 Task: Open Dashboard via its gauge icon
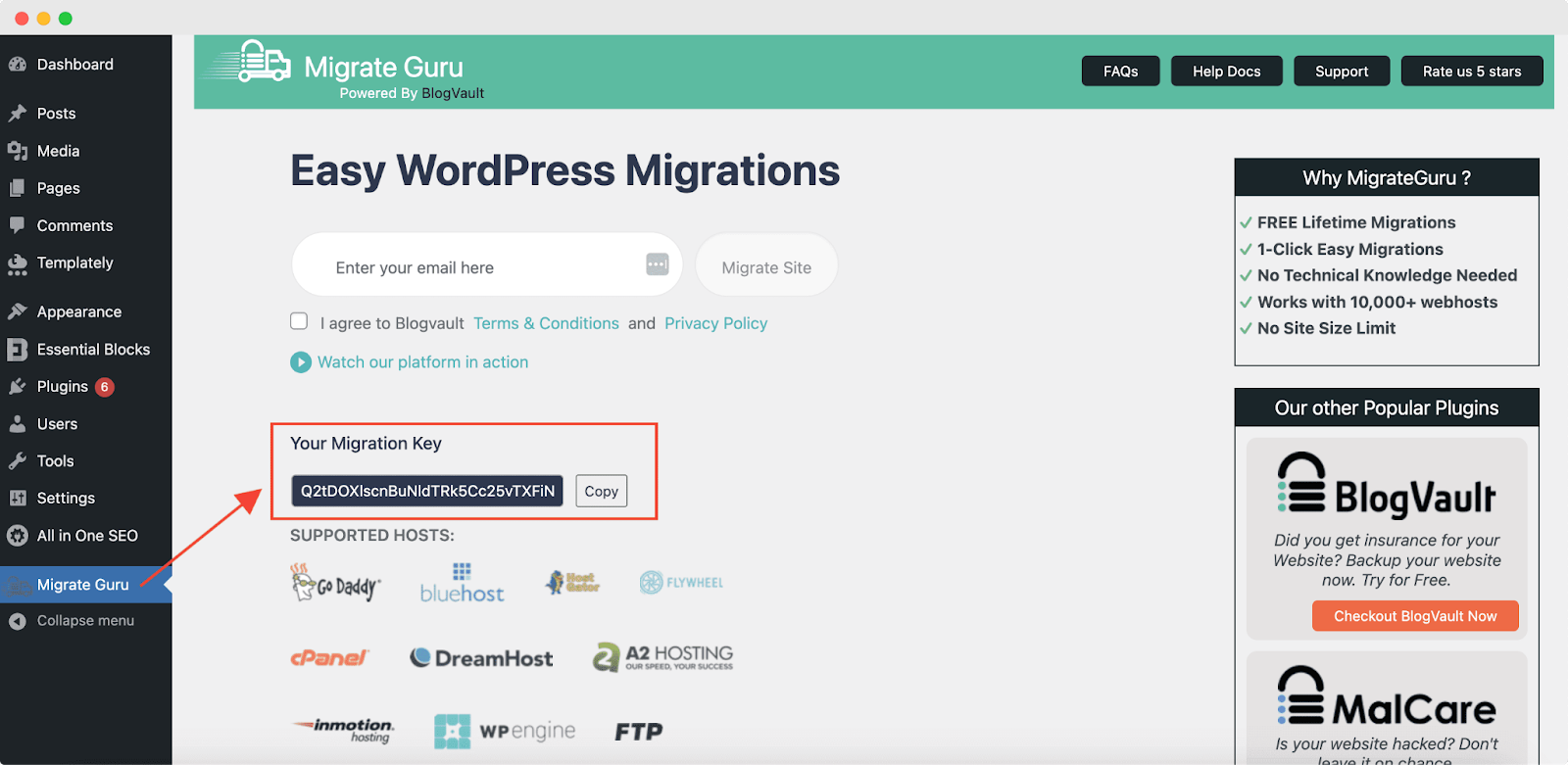pyautogui.click(x=18, y=65)
